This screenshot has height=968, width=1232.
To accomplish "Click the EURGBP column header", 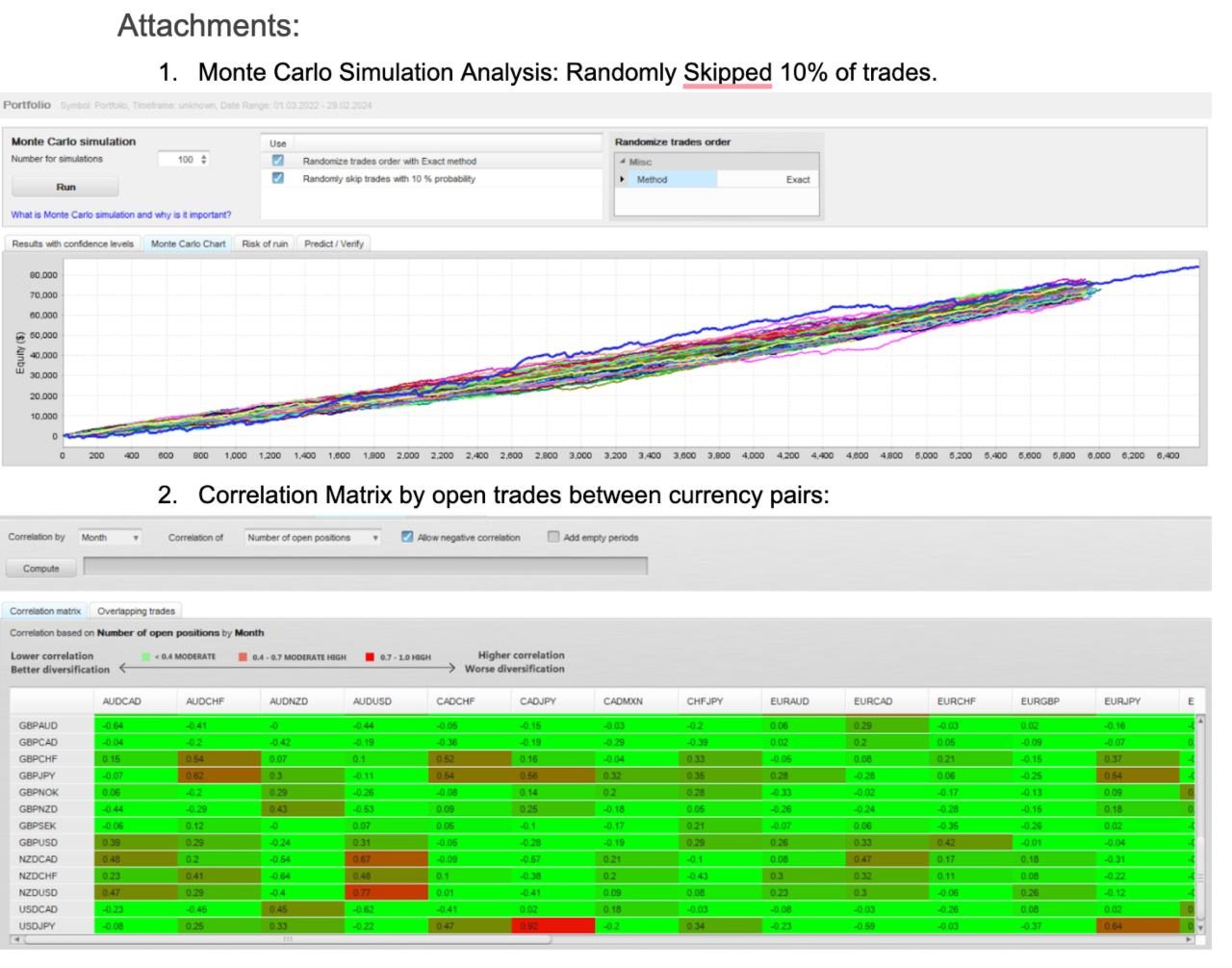I will coord(1056,701).
